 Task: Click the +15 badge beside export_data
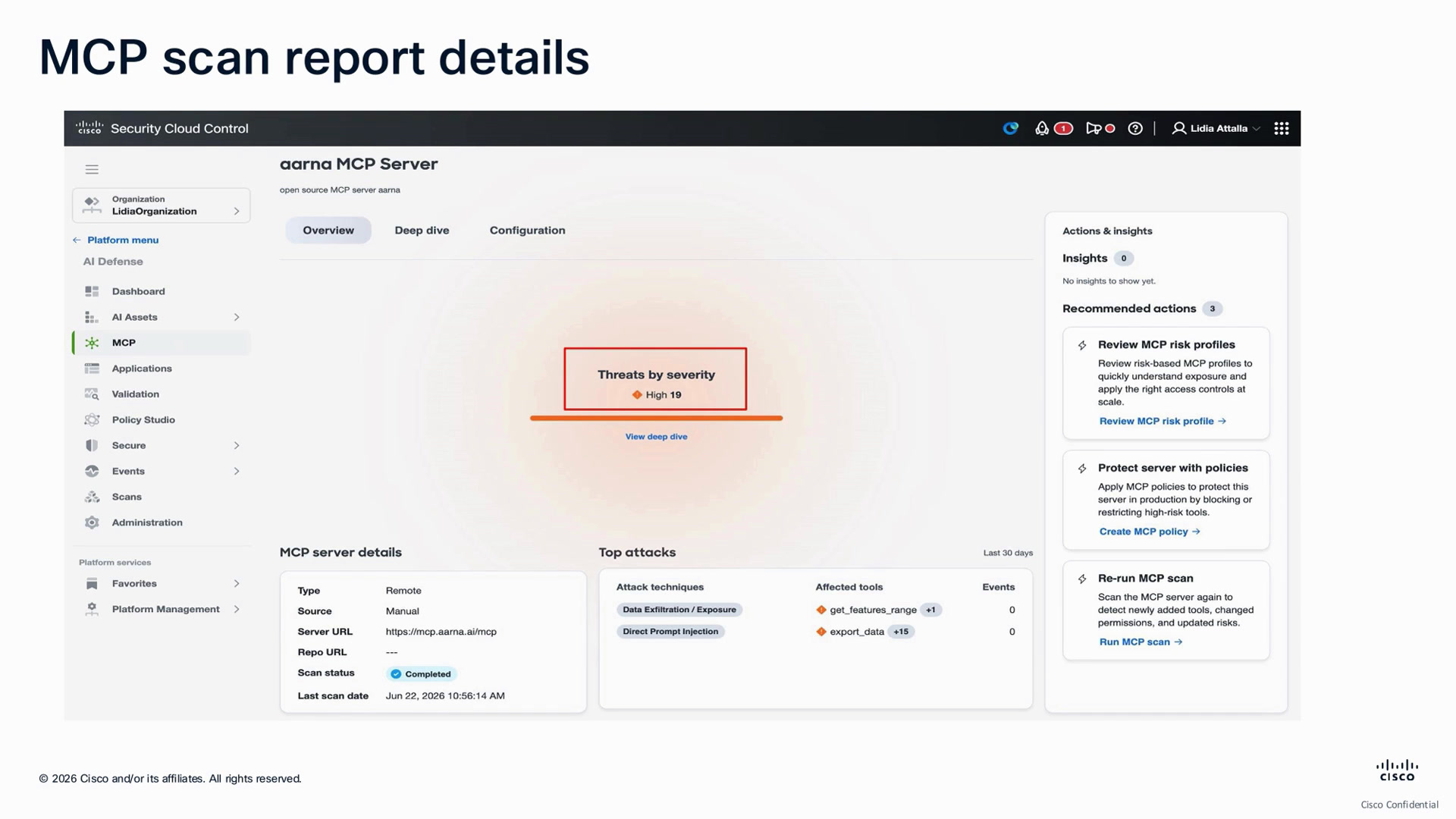901,632
